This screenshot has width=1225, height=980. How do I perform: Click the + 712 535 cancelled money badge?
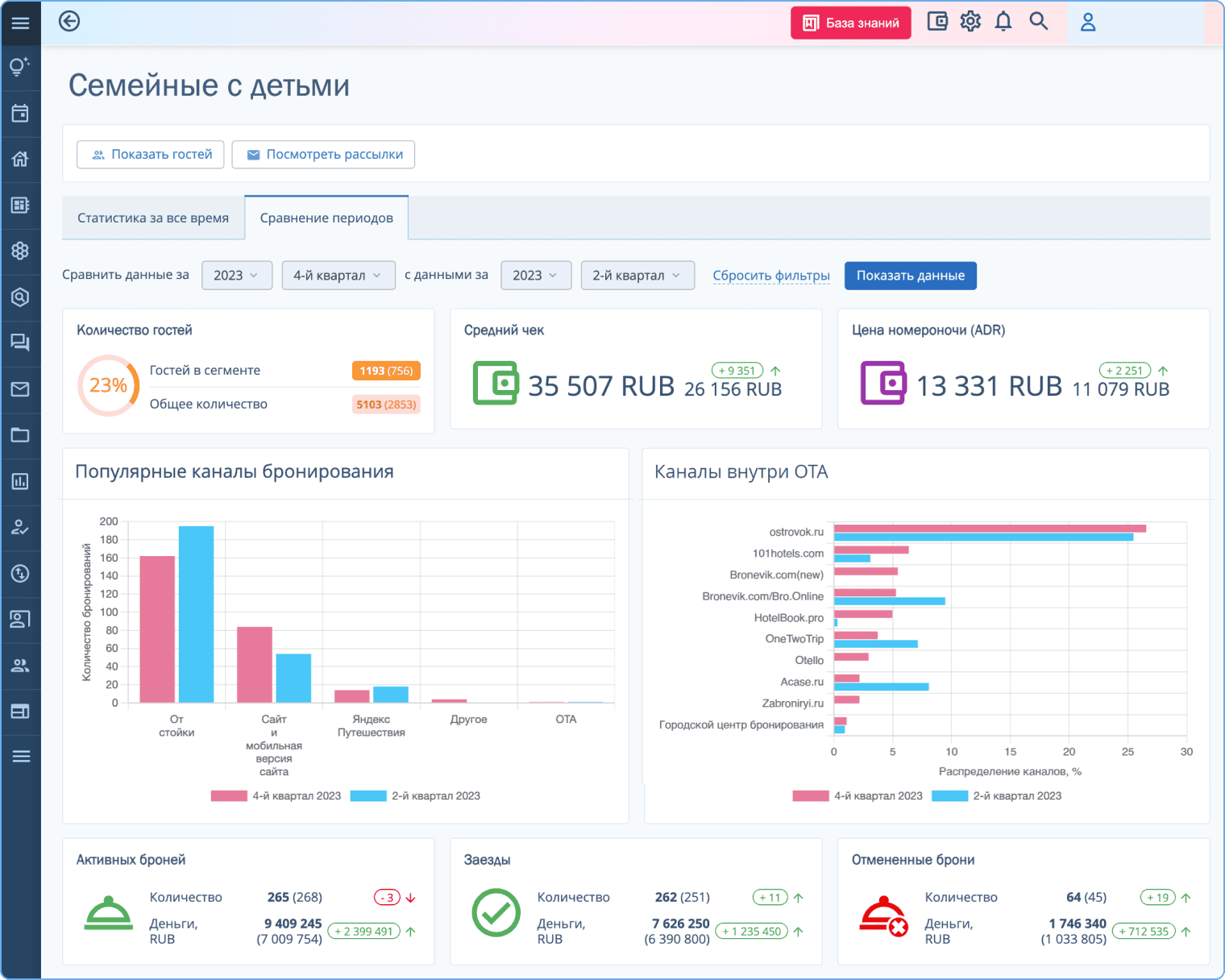(1144, 932)
